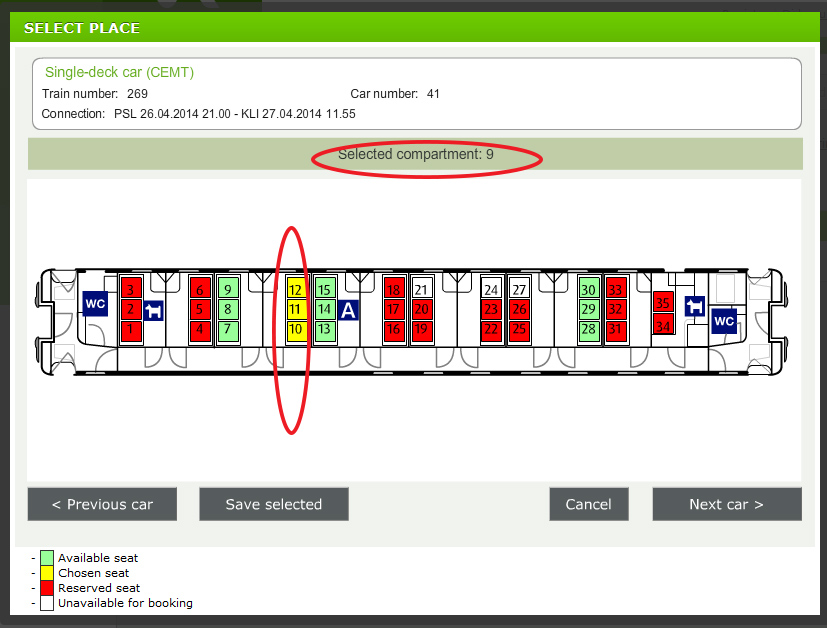This screenshot has height=628, width=827.
Task: Select available seat 14
Action: point(325,310)
